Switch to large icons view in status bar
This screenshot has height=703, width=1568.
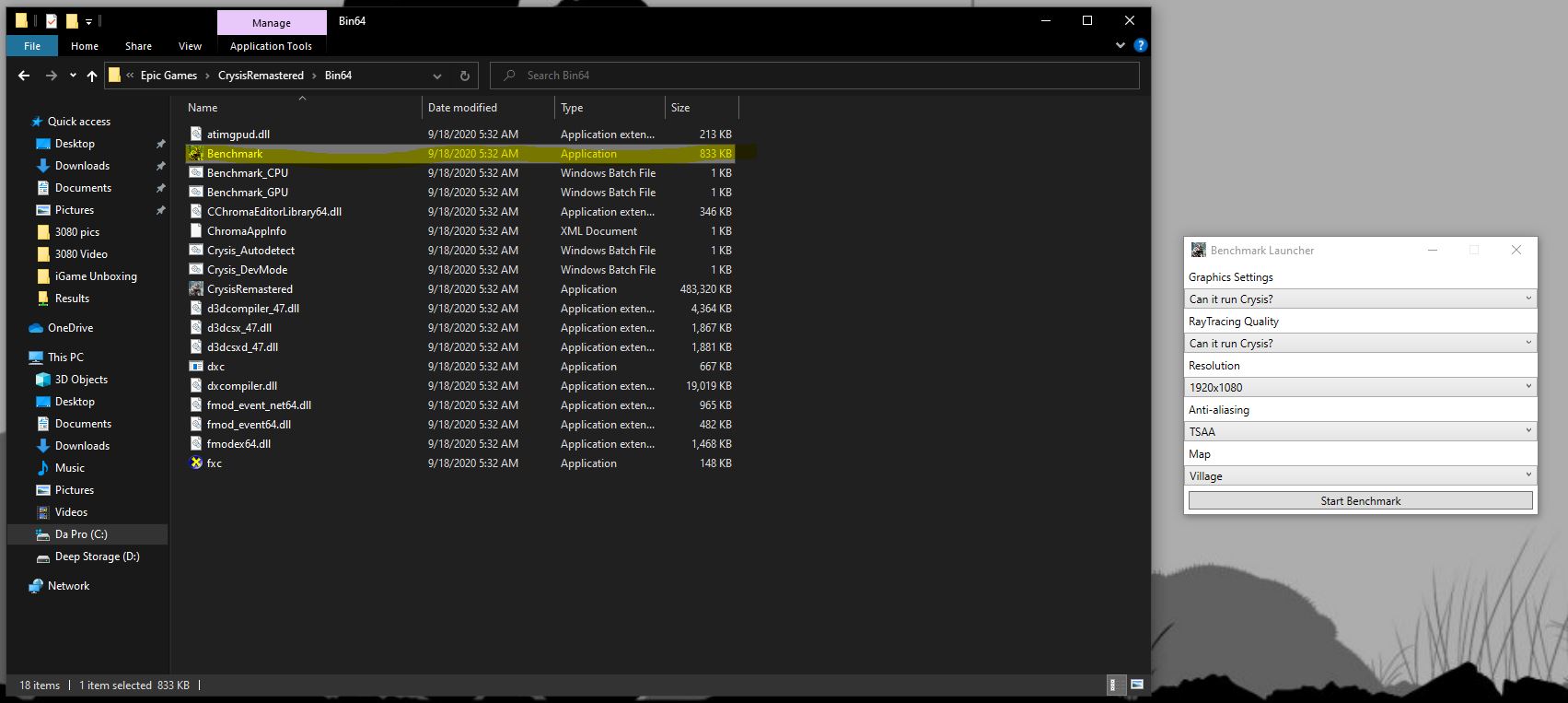(x=1137, y=685)
